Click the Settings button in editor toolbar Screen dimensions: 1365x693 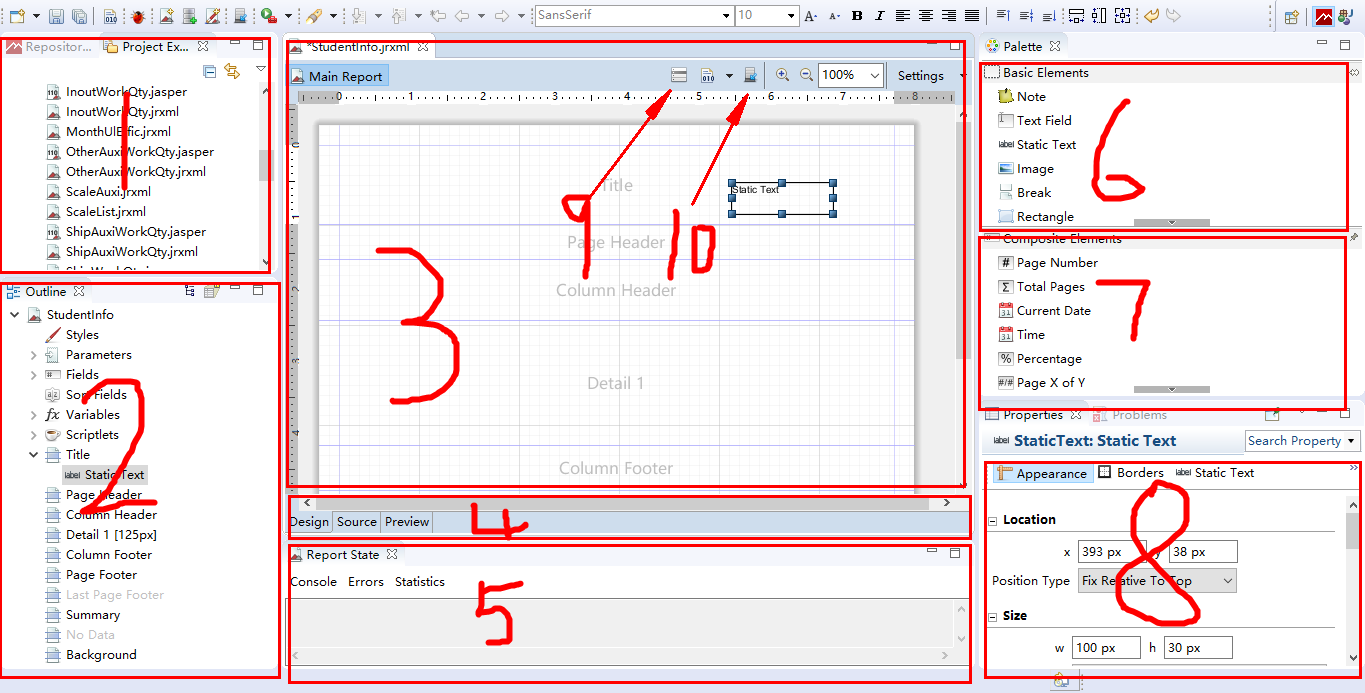(921, 75)
